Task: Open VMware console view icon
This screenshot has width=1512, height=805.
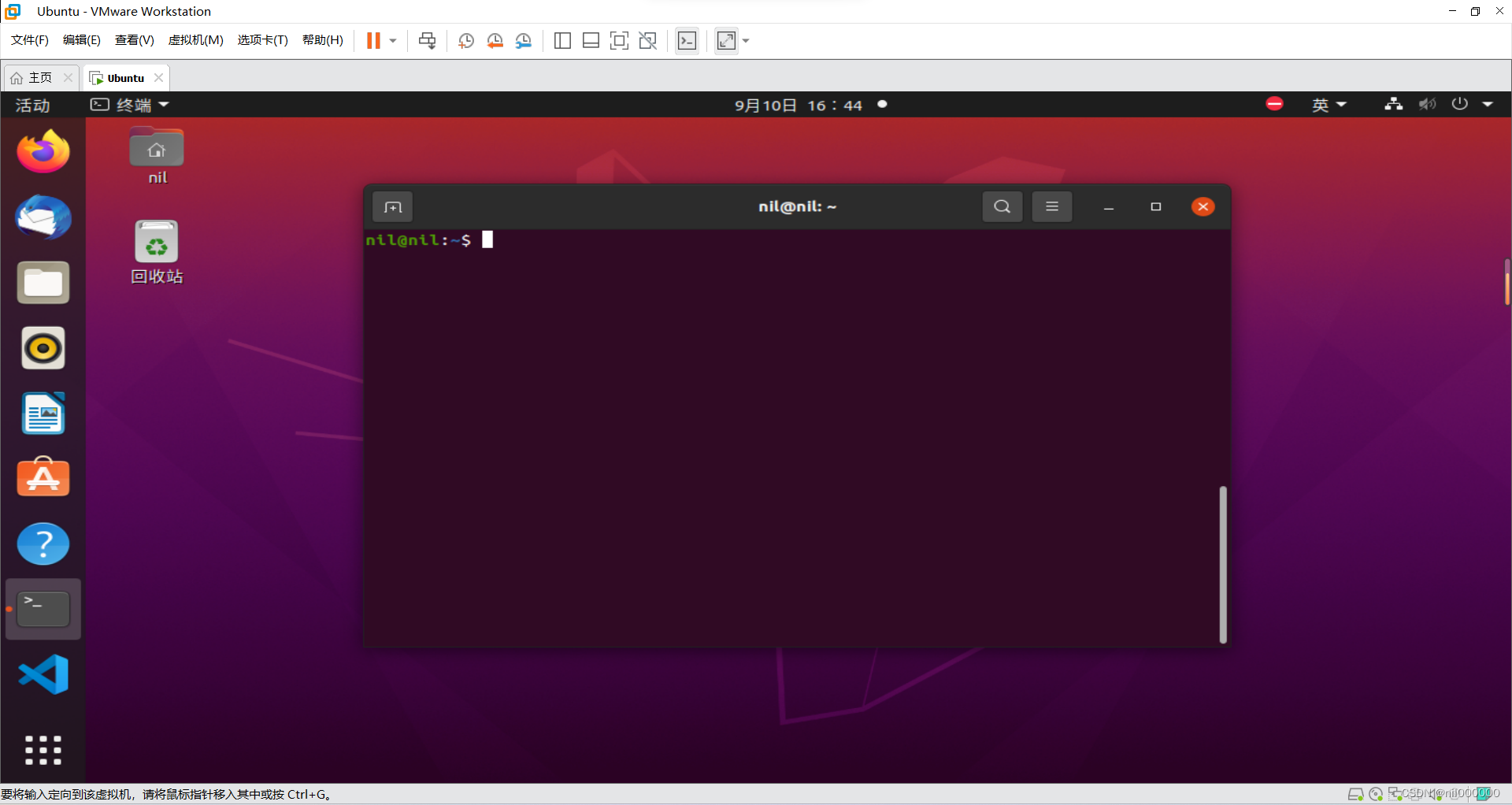Action: (x=687, y=41)
